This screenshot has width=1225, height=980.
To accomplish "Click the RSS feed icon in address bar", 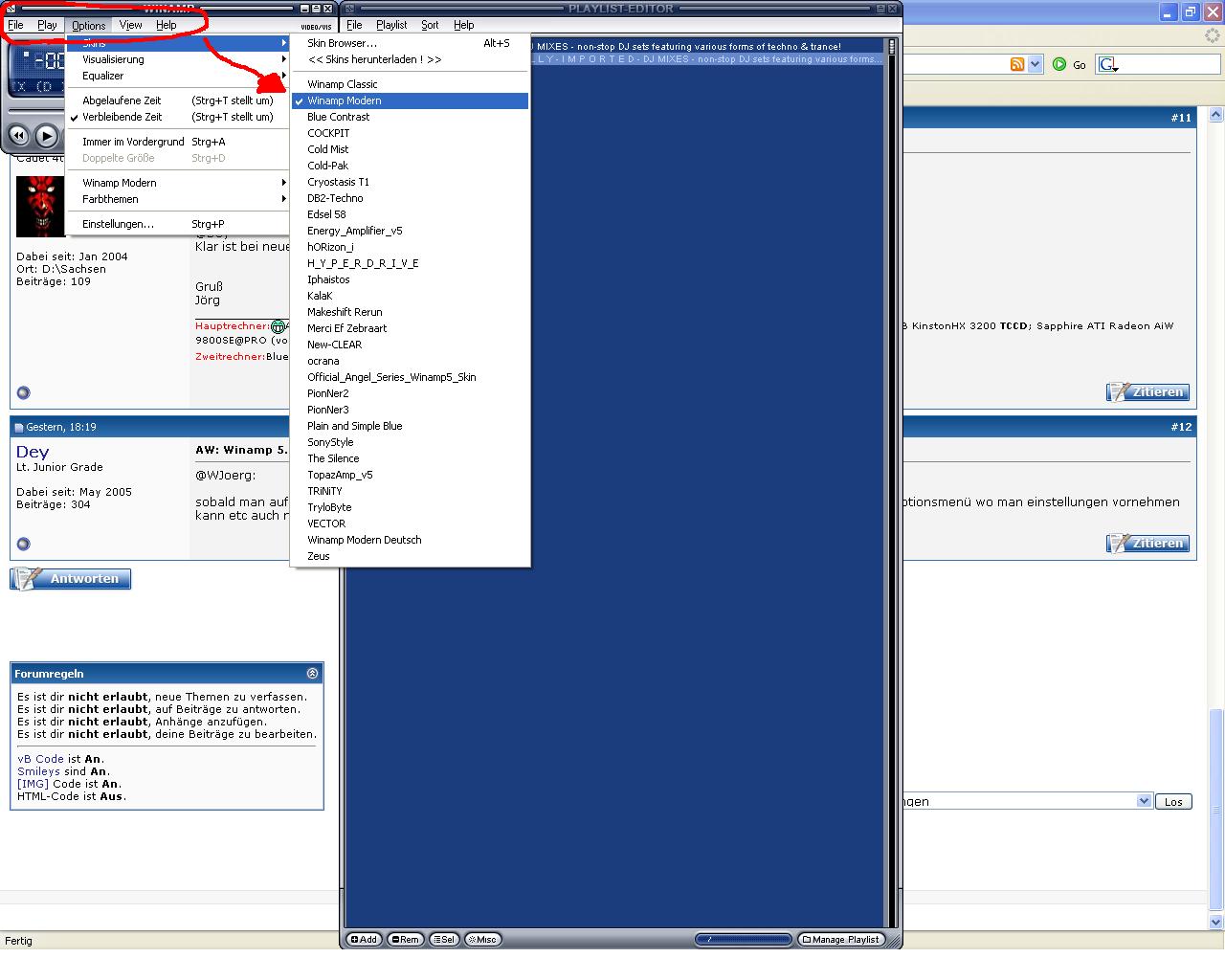I will click(1017, 64).
